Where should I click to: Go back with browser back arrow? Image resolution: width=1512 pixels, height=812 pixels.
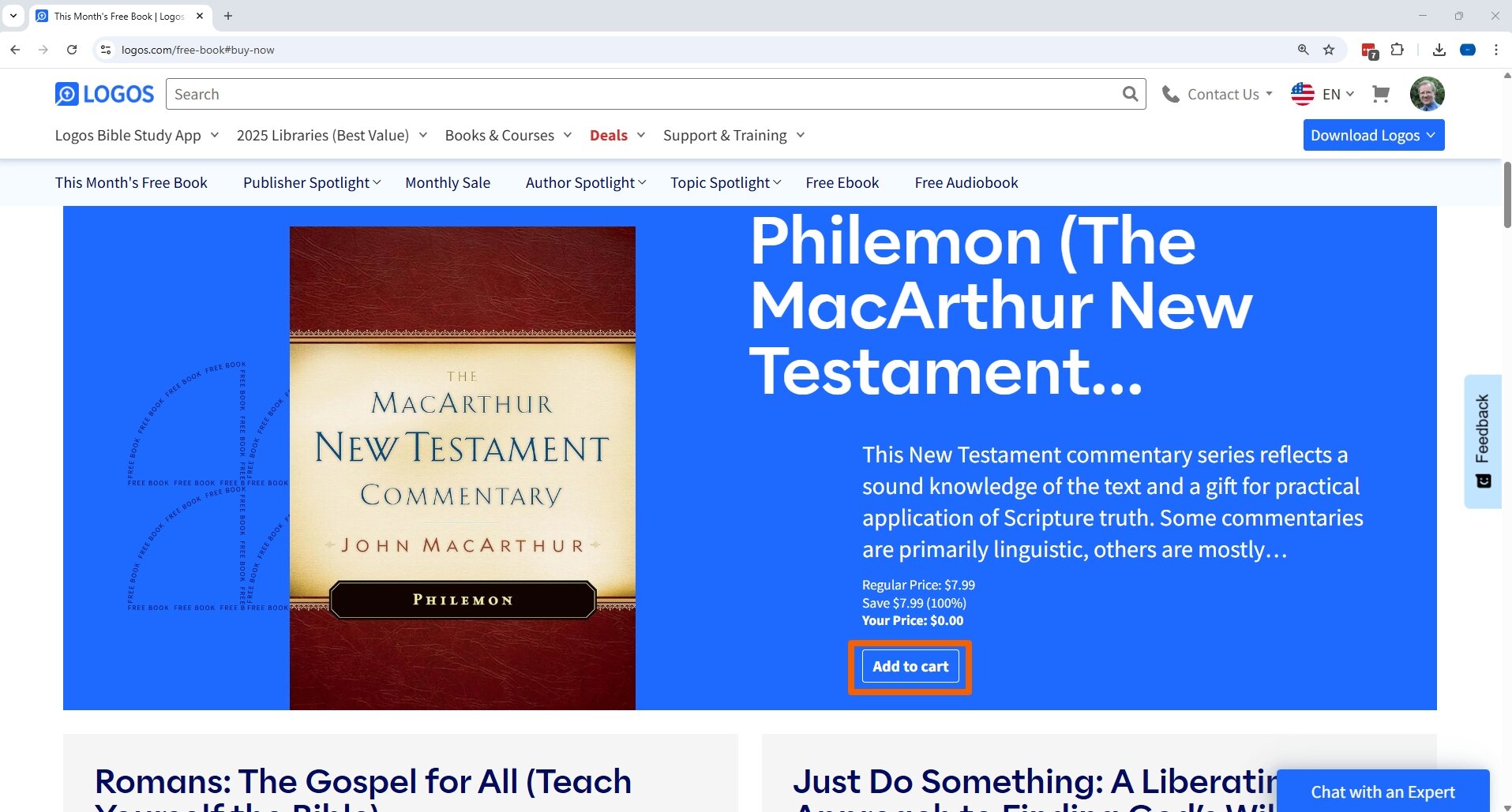click(x=15, y=50)
